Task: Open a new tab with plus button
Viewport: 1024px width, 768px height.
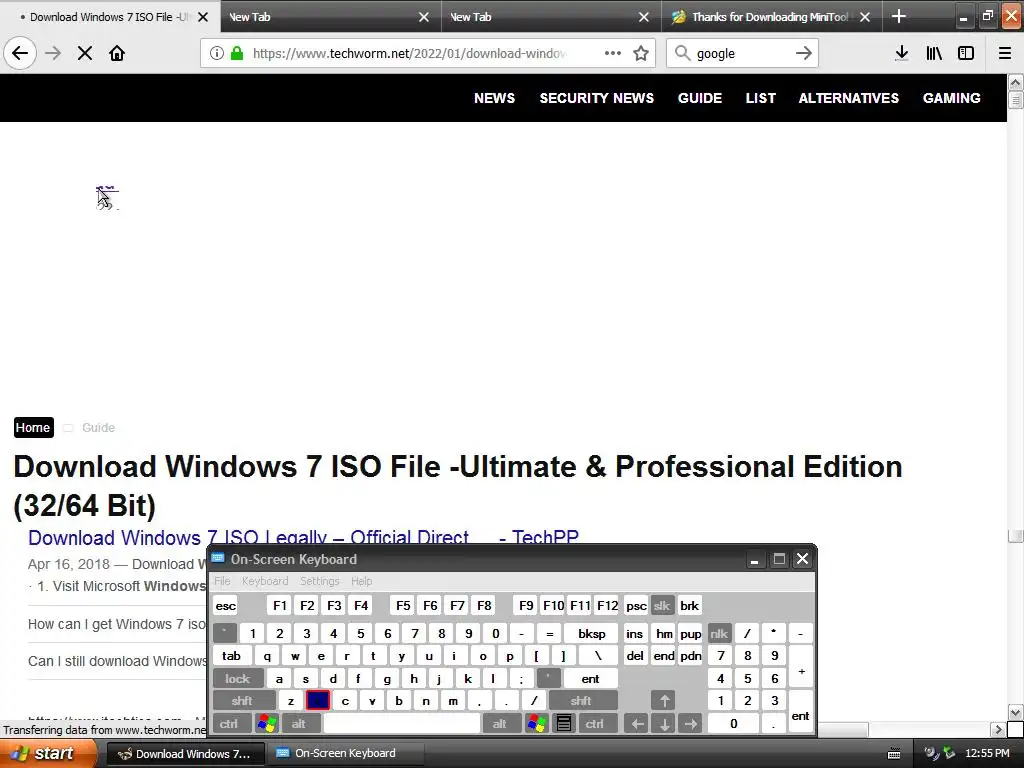Action: coord(899,16)
